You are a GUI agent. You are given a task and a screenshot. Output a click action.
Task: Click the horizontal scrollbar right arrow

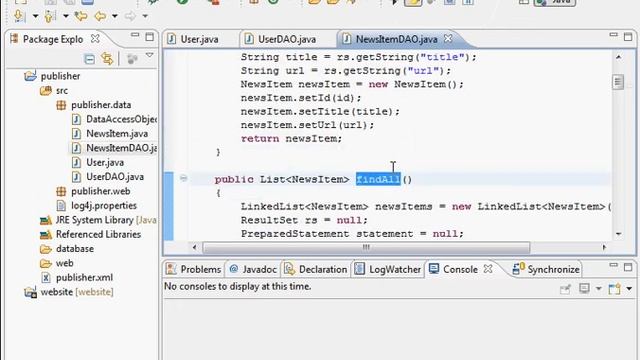[604, 247]
